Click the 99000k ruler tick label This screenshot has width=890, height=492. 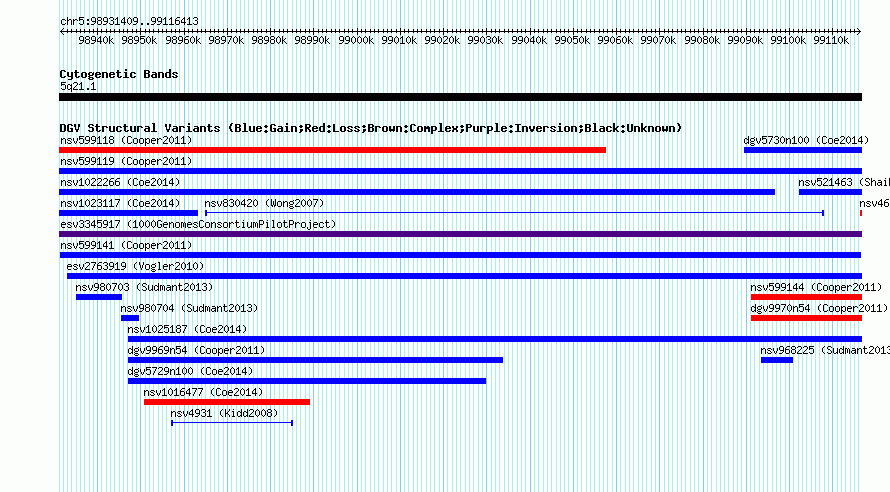pyautogui.click(x=356, y=40)
